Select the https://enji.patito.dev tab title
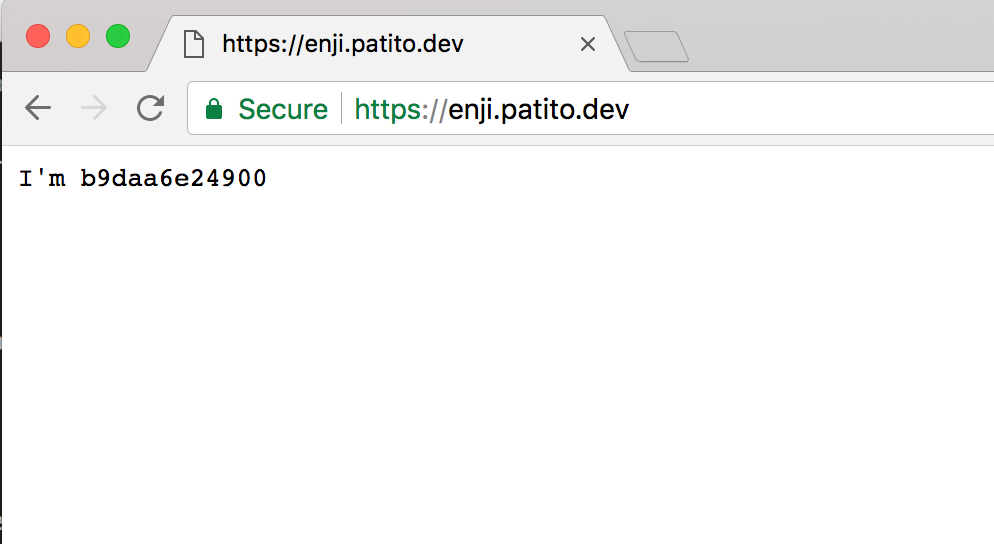Screen dimensions: 994x544 coord(342,44)
